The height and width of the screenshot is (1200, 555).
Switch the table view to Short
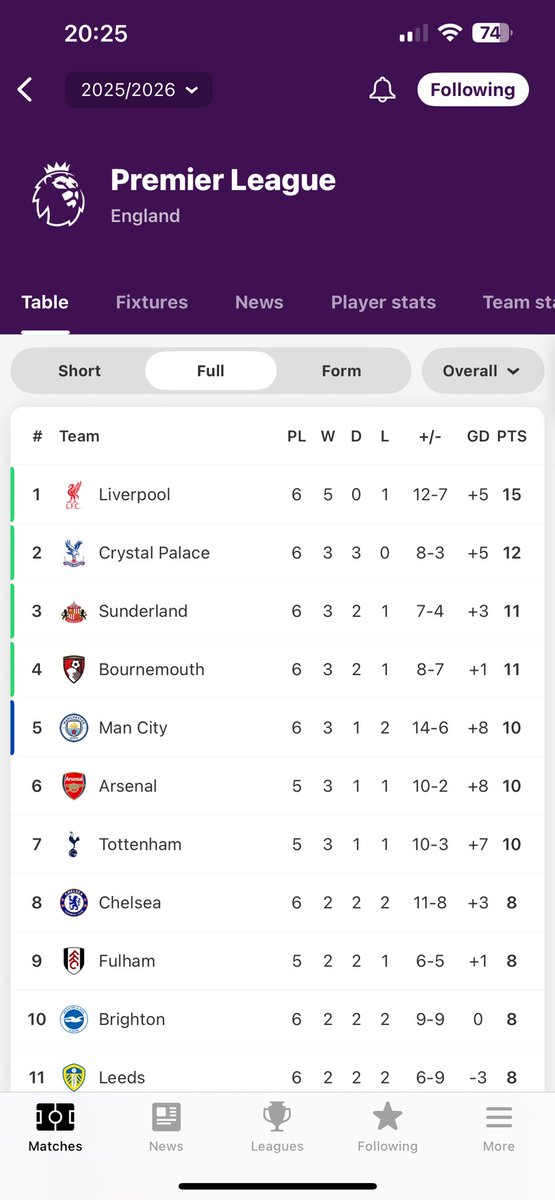point(79,371)
